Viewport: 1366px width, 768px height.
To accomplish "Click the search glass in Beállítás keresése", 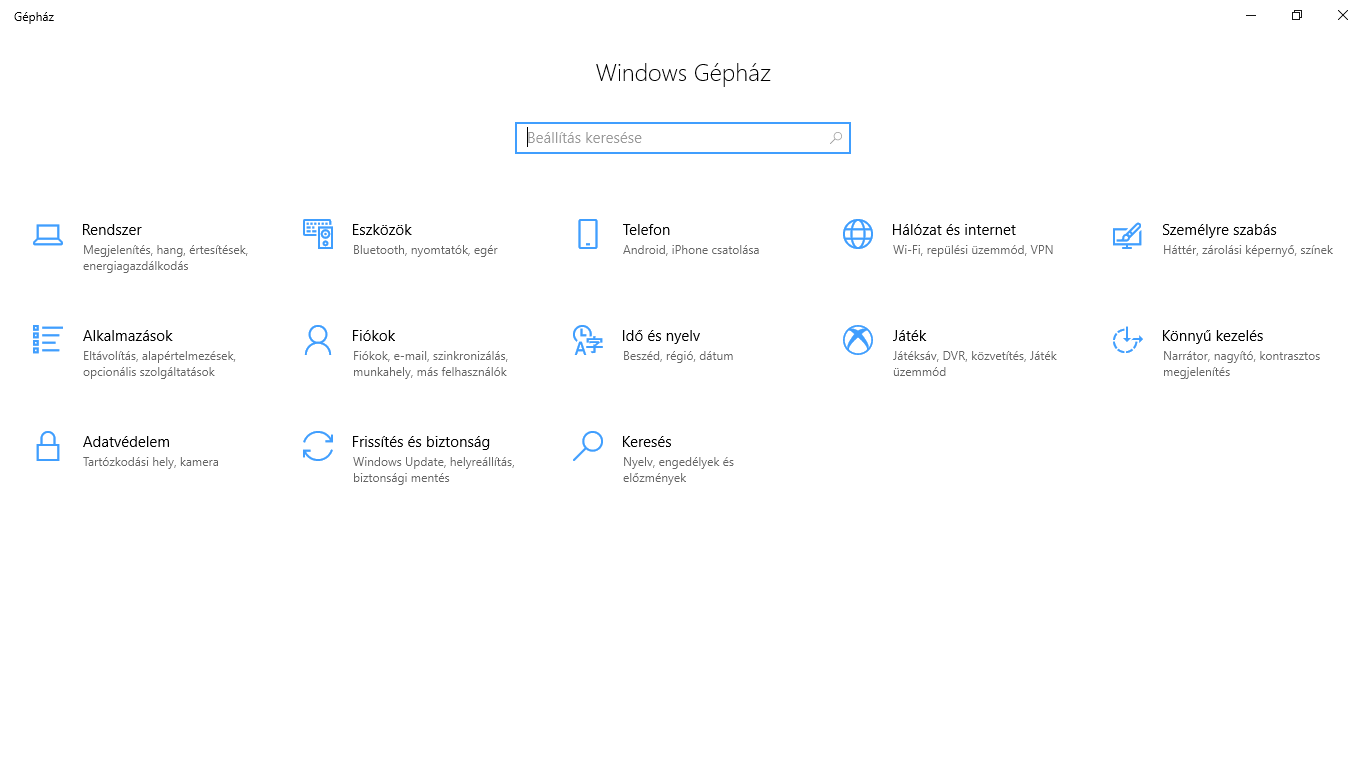I will (x=836, y=138).
